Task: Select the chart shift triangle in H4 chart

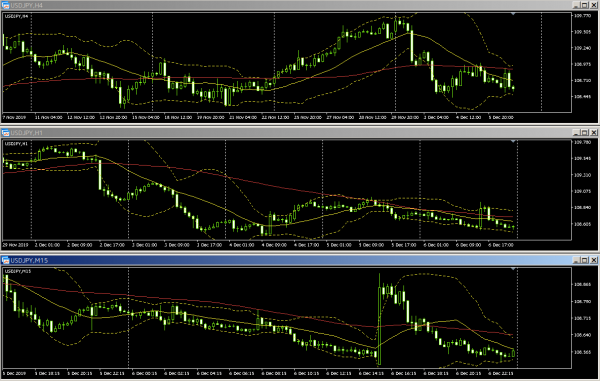Action: click(x=513, y=14)
